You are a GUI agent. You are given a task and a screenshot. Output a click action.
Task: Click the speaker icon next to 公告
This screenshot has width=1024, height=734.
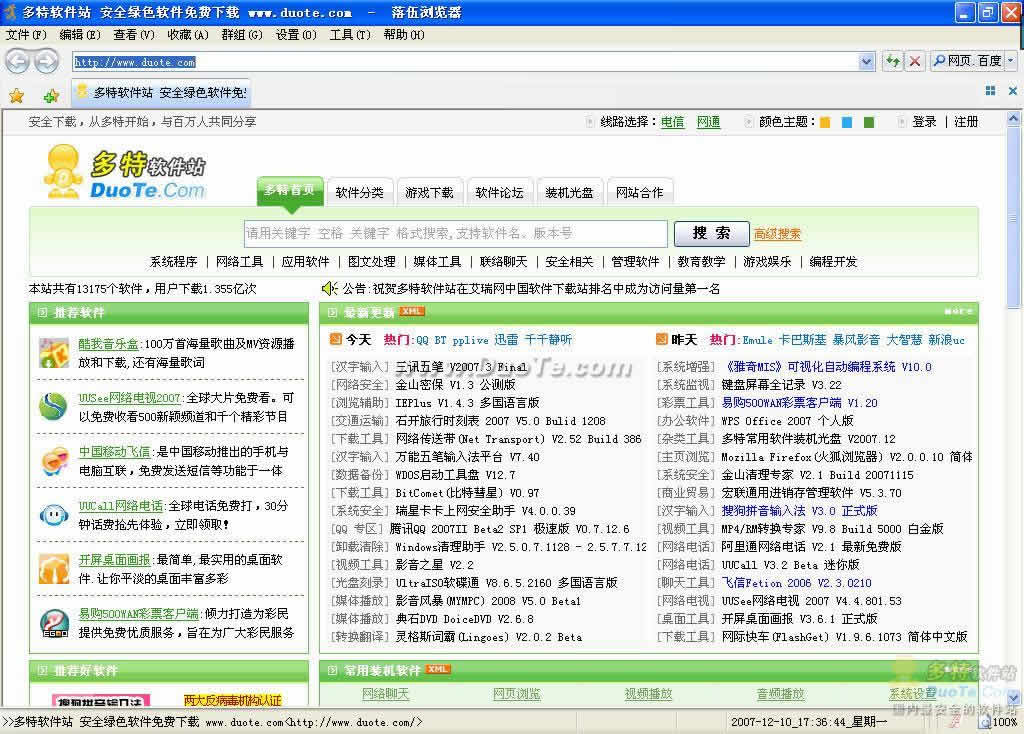coord(328,288)
